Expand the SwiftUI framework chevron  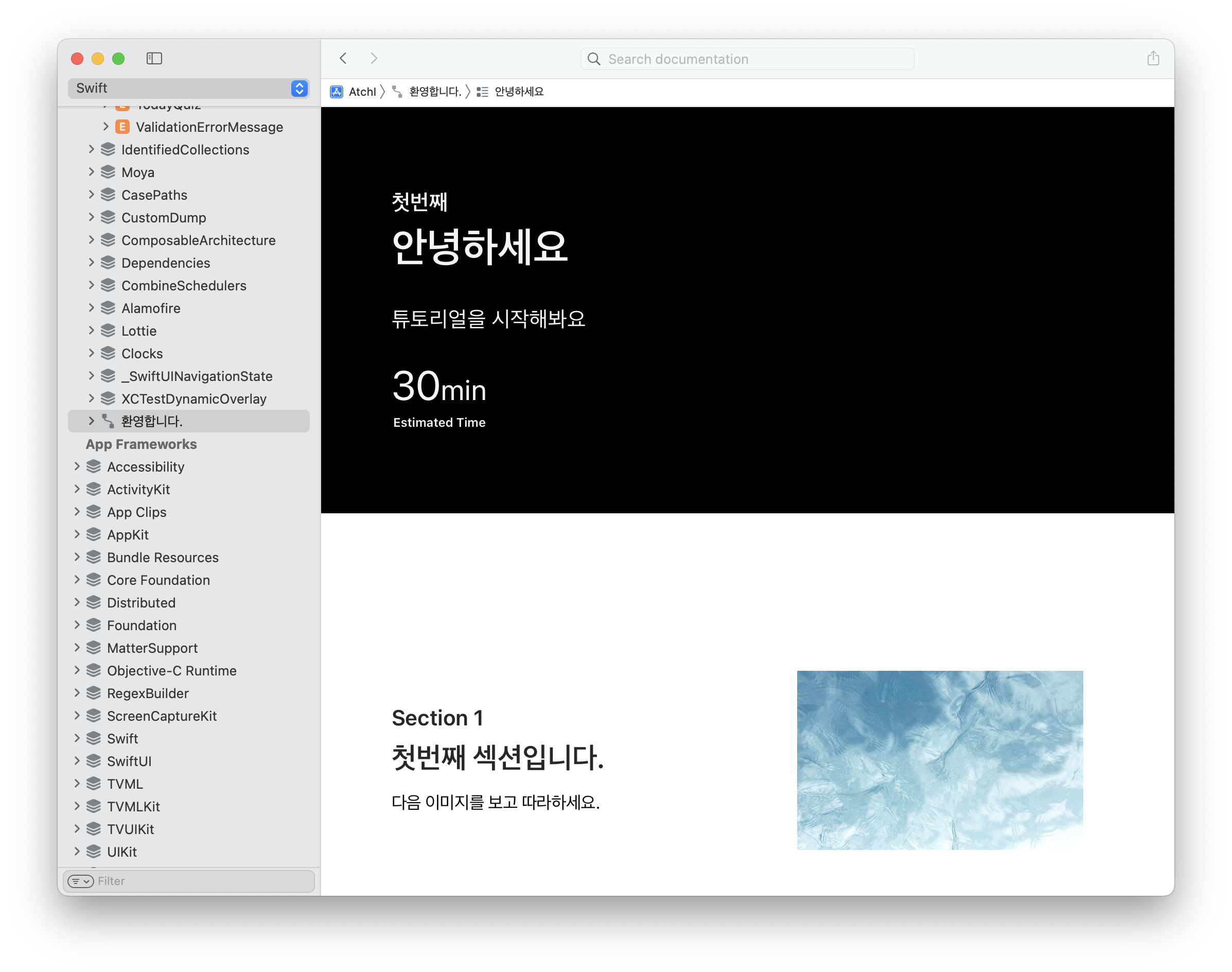77,761
